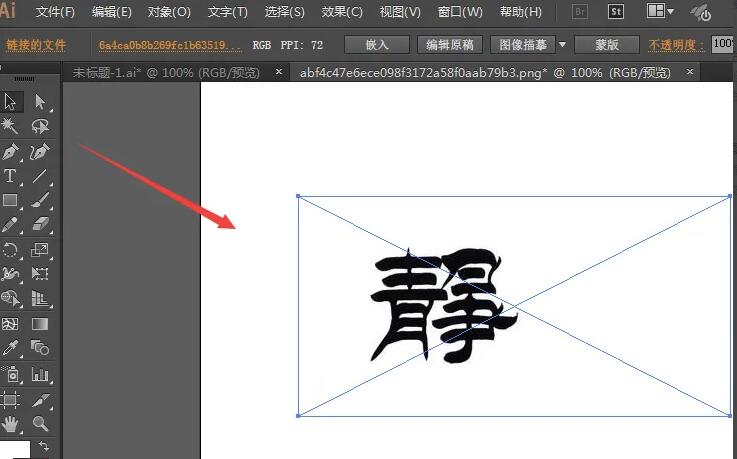Select the Symbol Sprayer tool
Viewport: 737px width, 459px height.
point(10,374)
